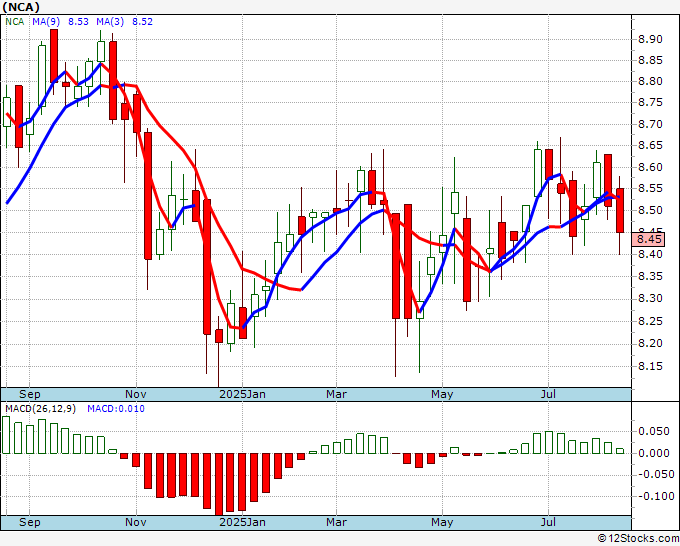Click the 8.30 price axis label

pos(650,298)
